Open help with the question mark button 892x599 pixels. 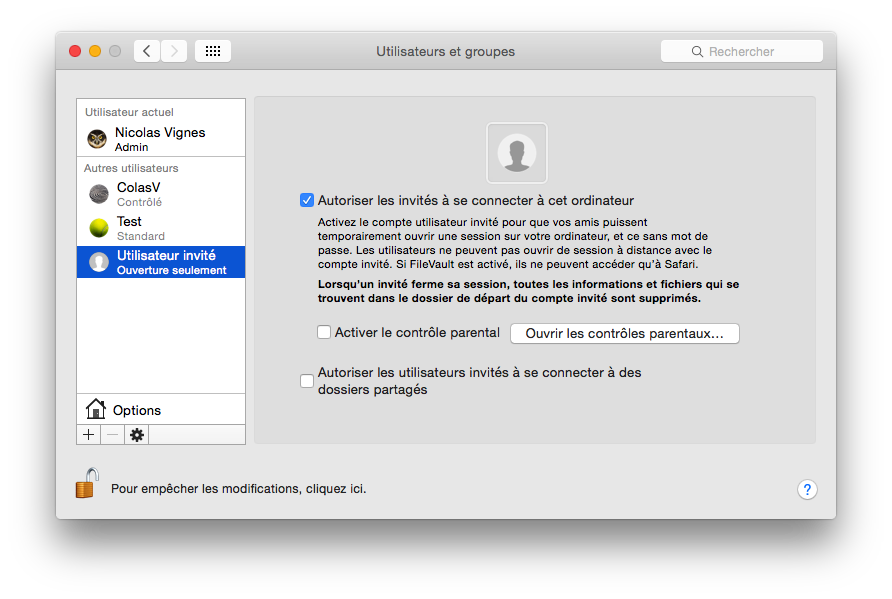tap(807, 489)
